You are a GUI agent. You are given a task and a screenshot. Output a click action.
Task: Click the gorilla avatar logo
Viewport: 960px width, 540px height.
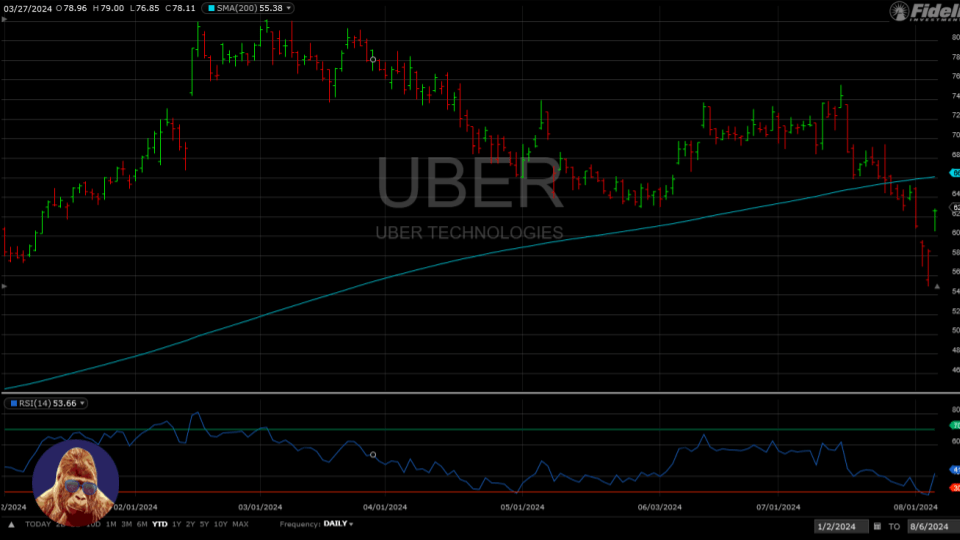(75, 483)
